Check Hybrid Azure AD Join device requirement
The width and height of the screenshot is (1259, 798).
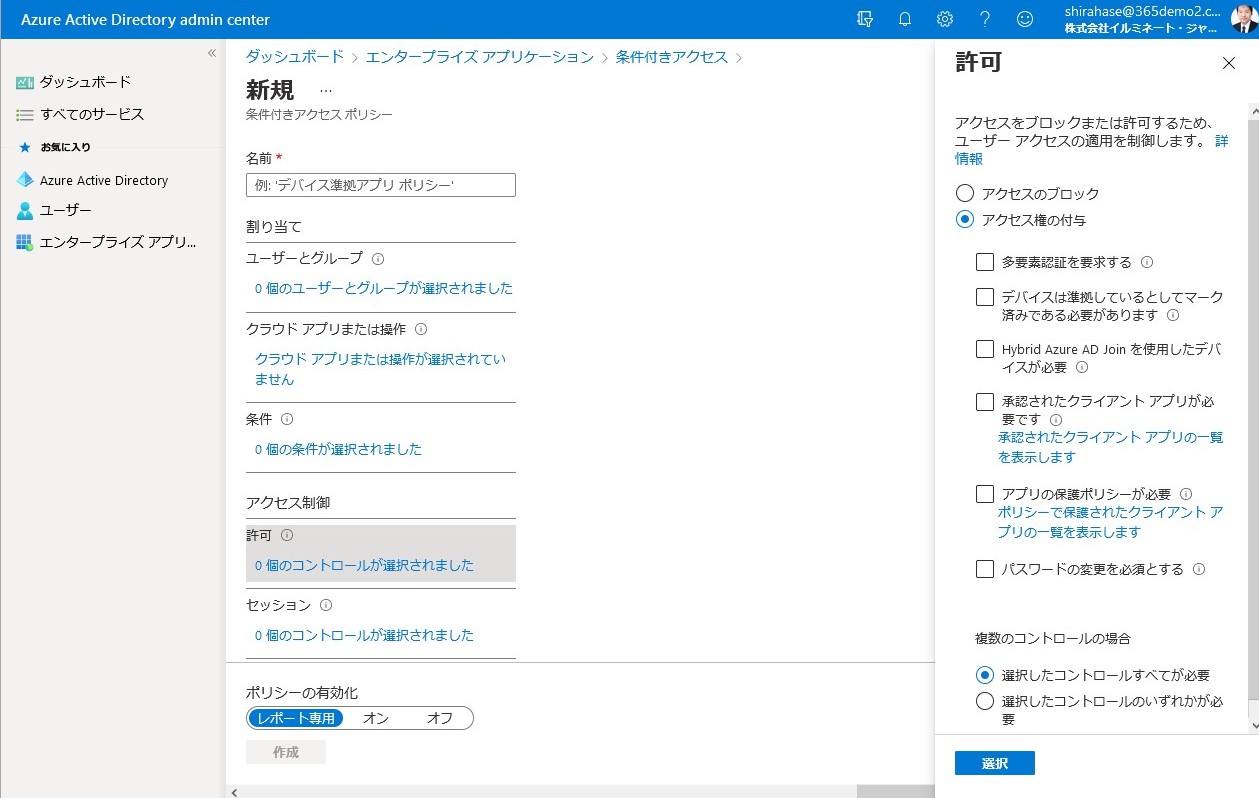pos(985,350)
